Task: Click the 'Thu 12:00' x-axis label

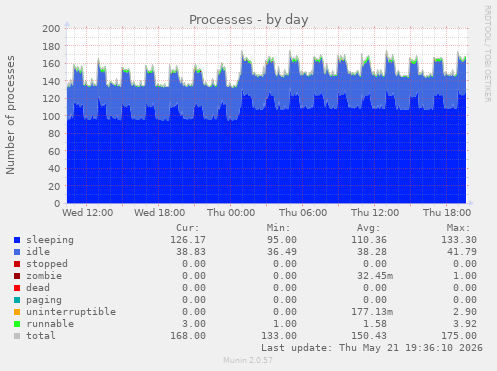Action: click(375, 213)
